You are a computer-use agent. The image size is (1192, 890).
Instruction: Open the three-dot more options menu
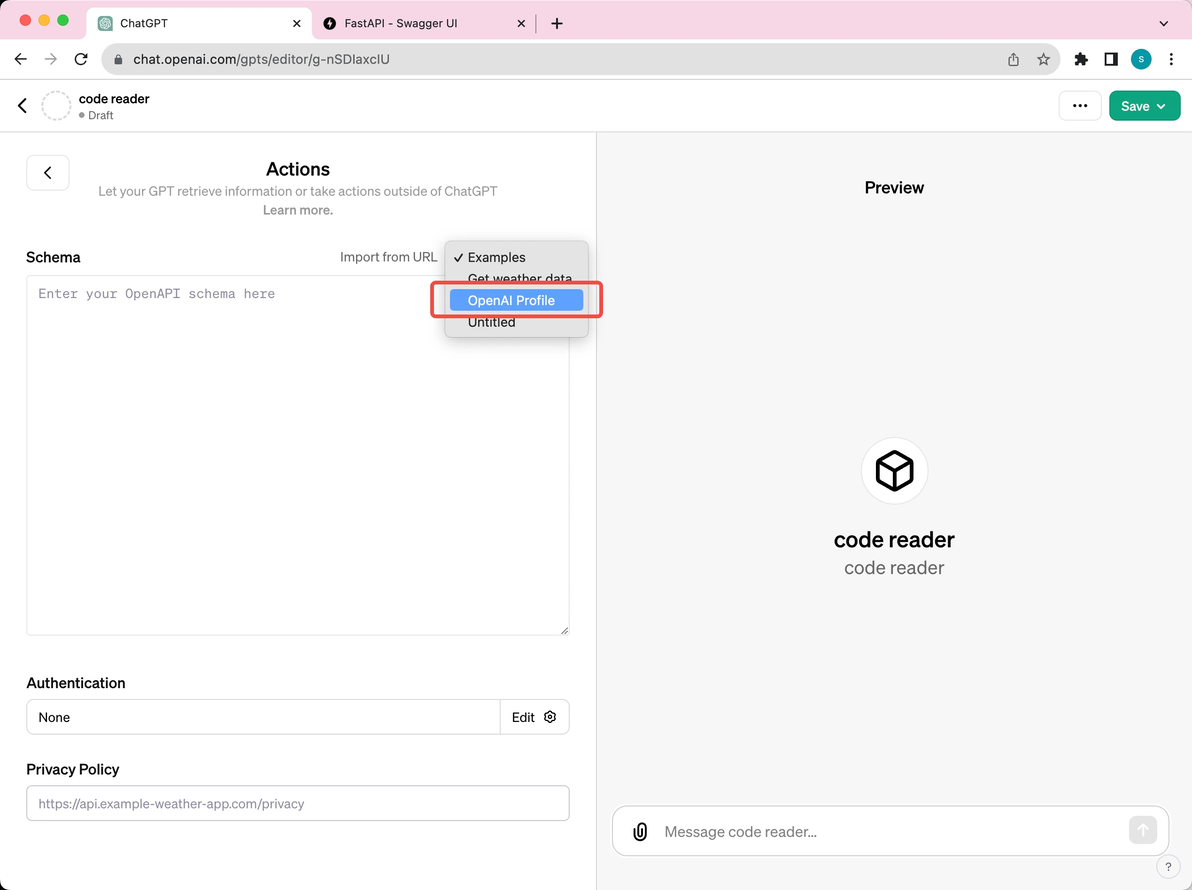click(1079, 106)
